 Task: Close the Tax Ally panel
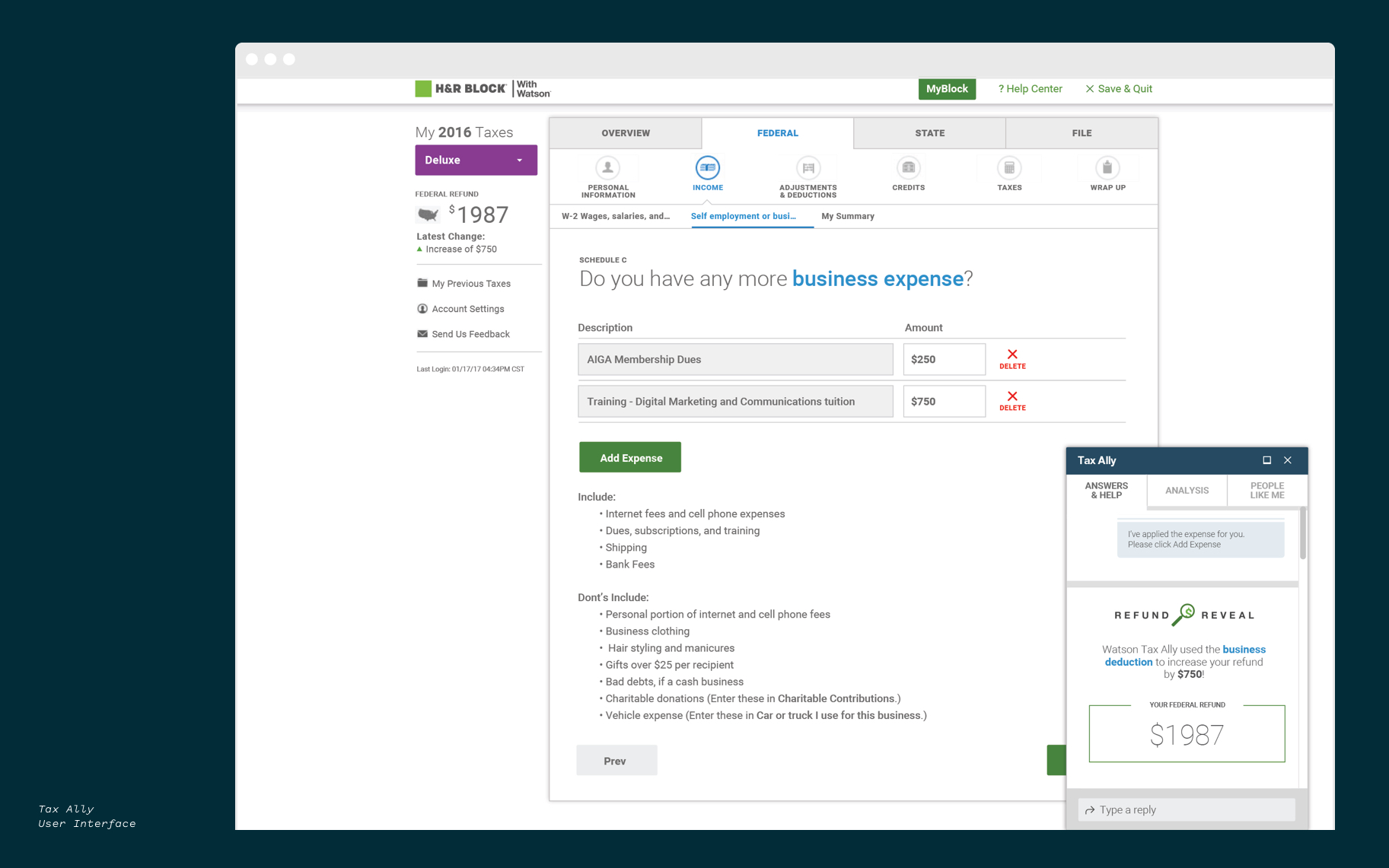pyautogui.click(x=1288, y=460)
